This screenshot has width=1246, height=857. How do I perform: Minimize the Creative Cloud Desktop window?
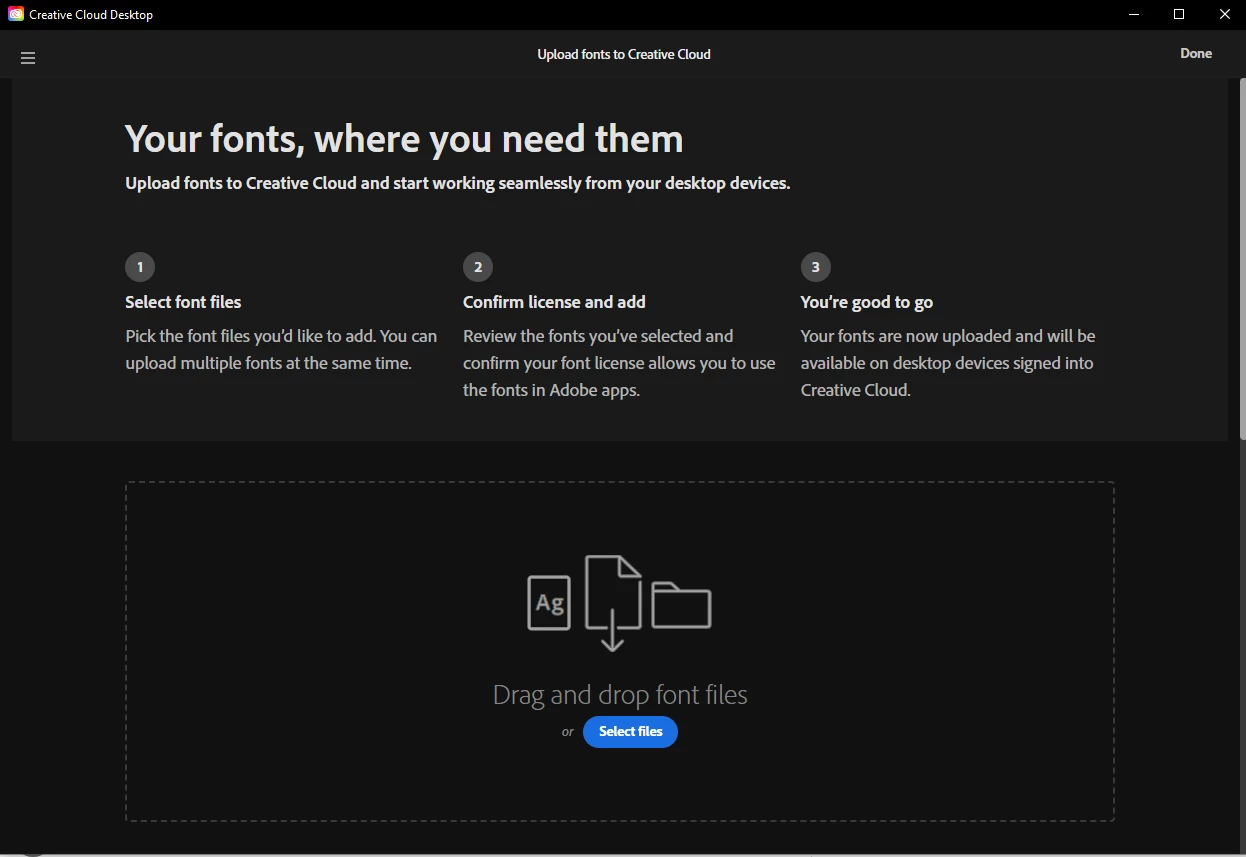tap(1134, 15)
